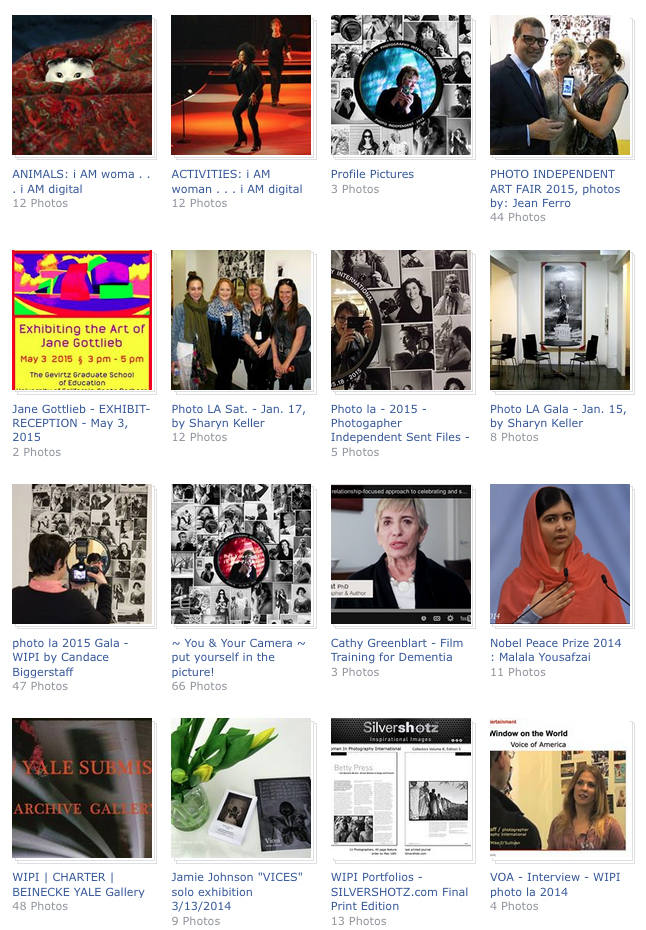Open Photographer Independent Sent Files album link
The width and height of the screenshot is (646, 930).
[400, 423]
